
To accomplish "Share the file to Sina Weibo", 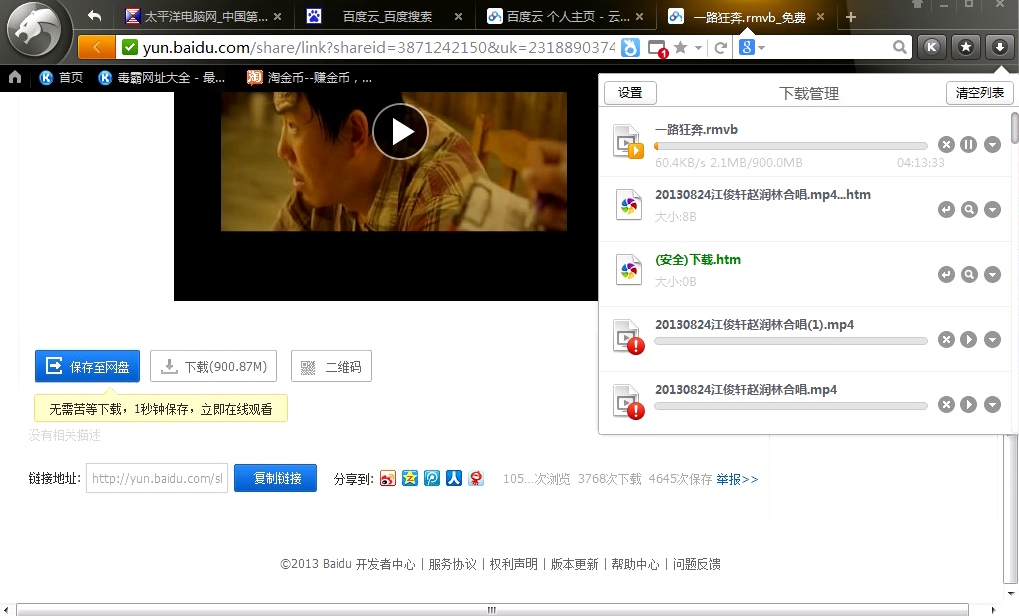I will pos(388,478).
